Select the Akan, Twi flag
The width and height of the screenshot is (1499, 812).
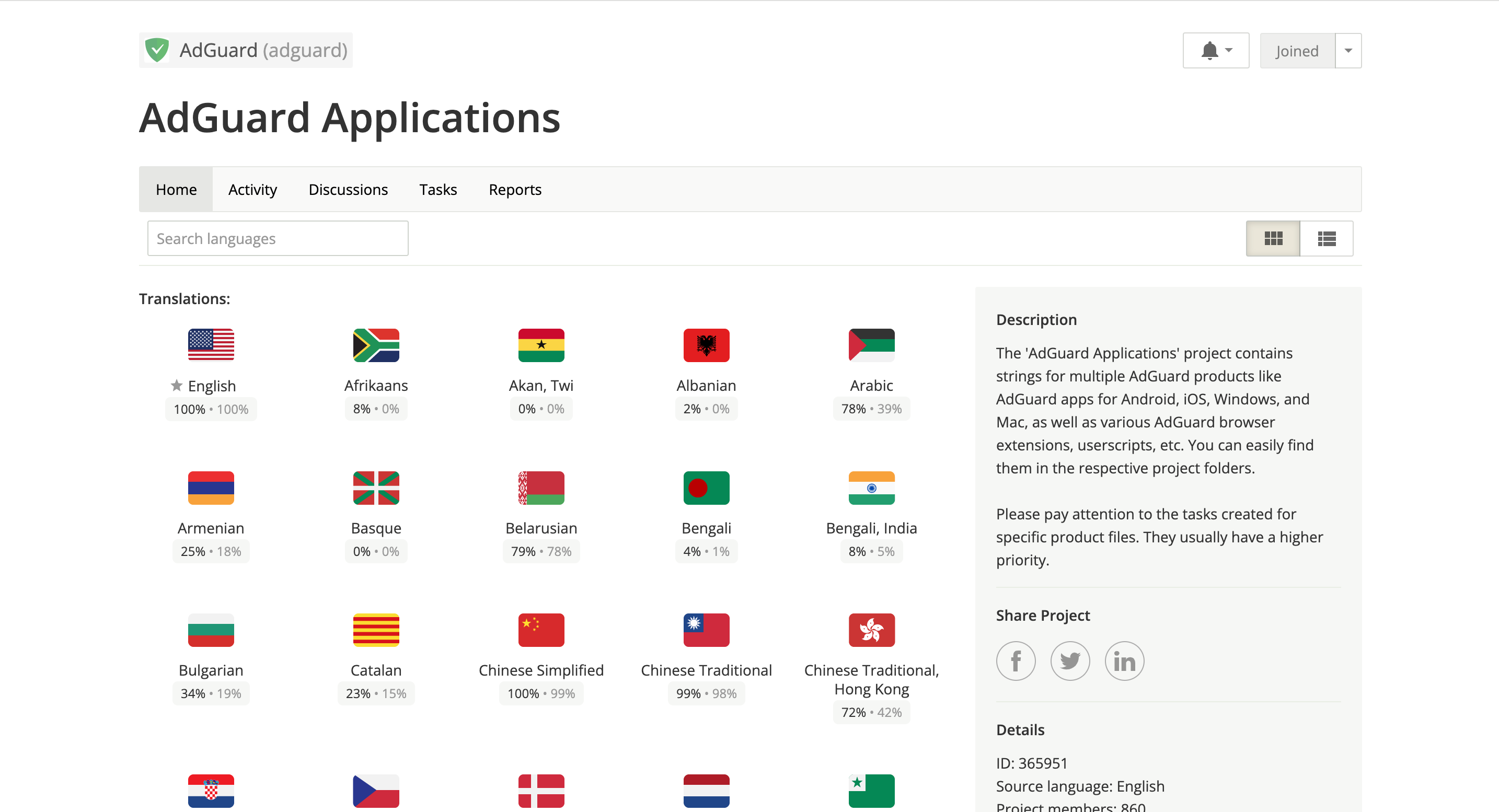pos(541,345)
